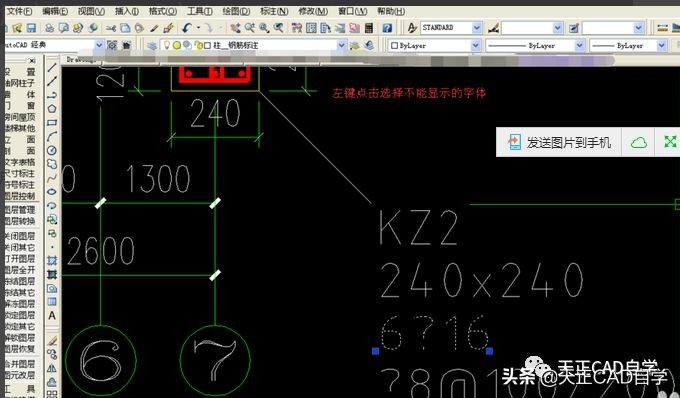680x398 pixels.
Task: Click 合并图层 in the side menu
Action: coord(20,364)
